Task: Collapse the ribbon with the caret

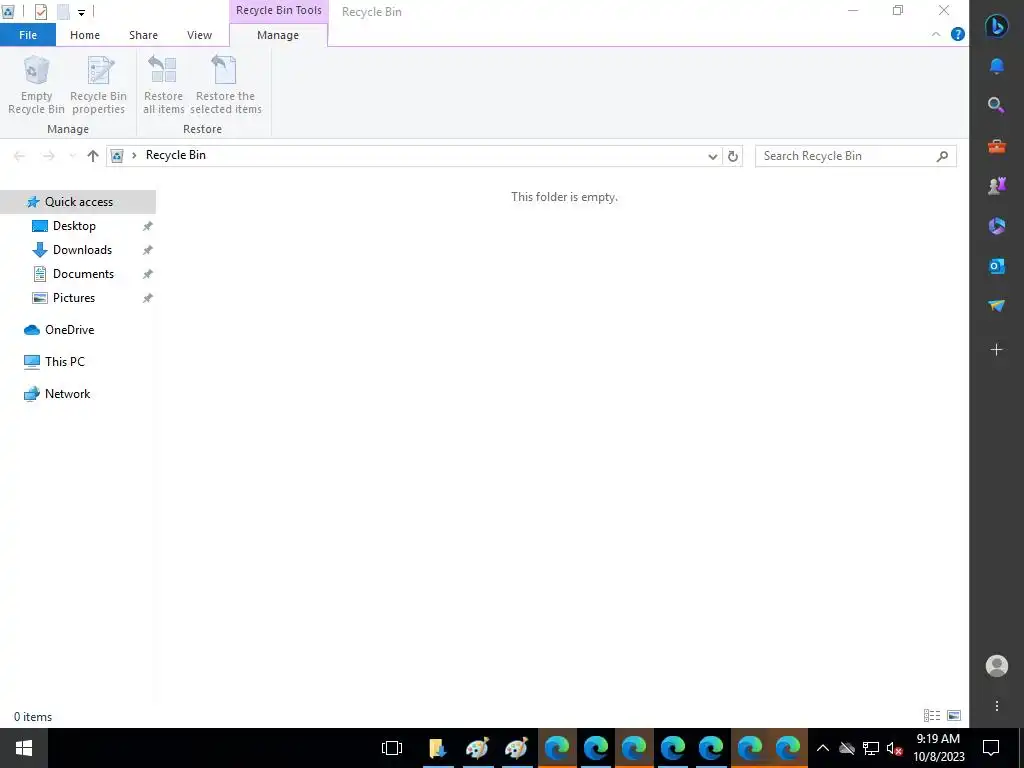Action: [x=936, y=35]
